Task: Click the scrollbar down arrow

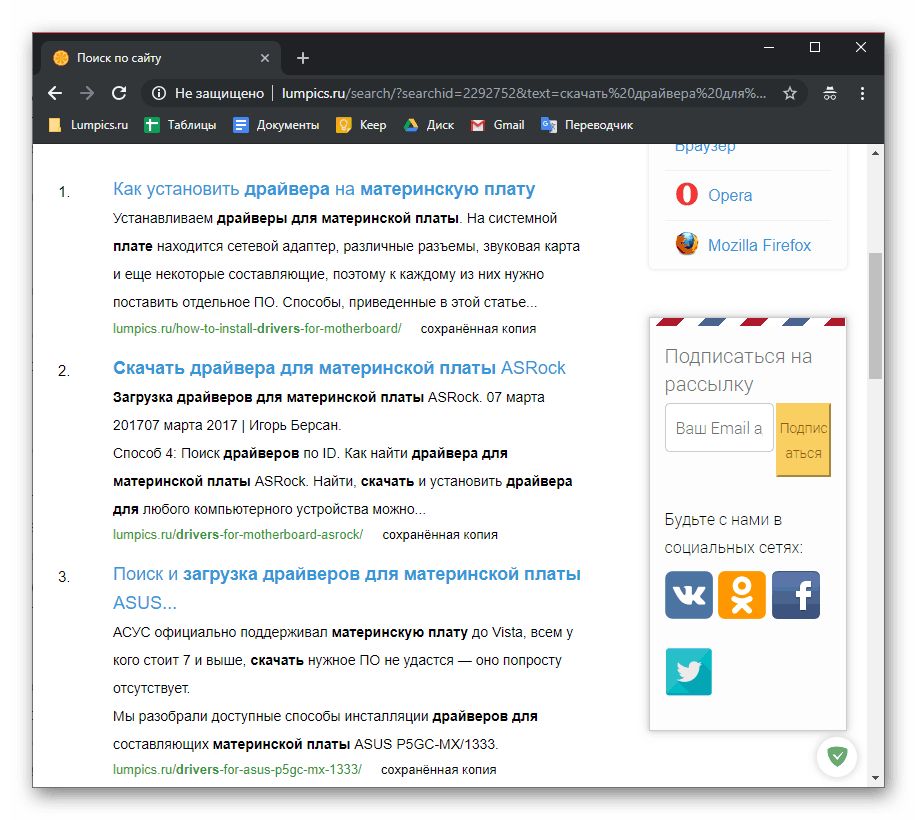Action: click(x=875, y=777)
